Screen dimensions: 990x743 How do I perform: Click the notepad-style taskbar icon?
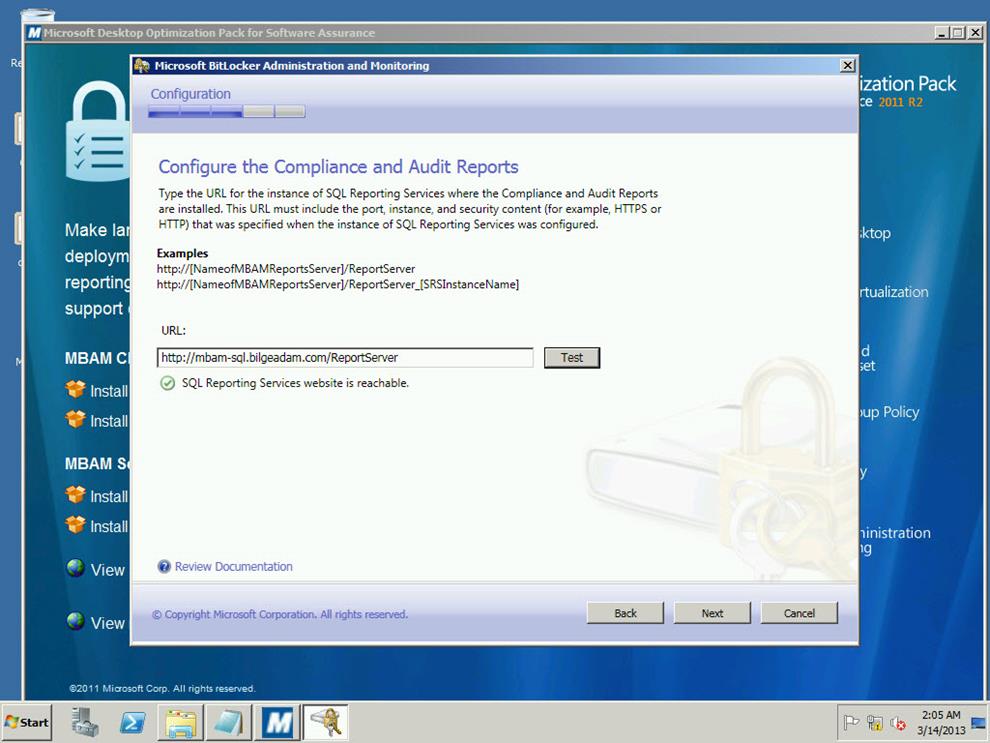229,722
